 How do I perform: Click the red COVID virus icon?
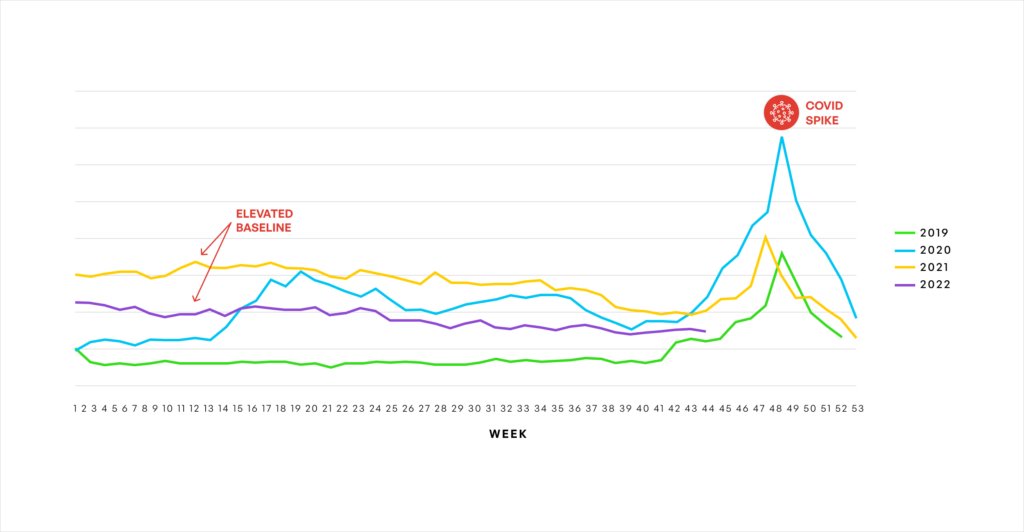[781, 112]
